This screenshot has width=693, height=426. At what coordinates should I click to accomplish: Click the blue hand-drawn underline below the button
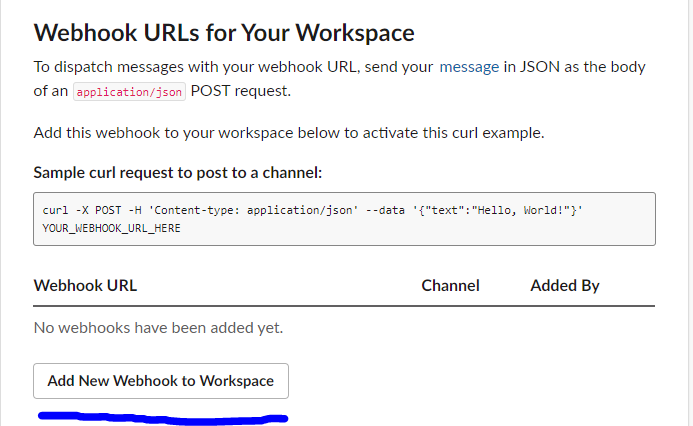(163, 418)
